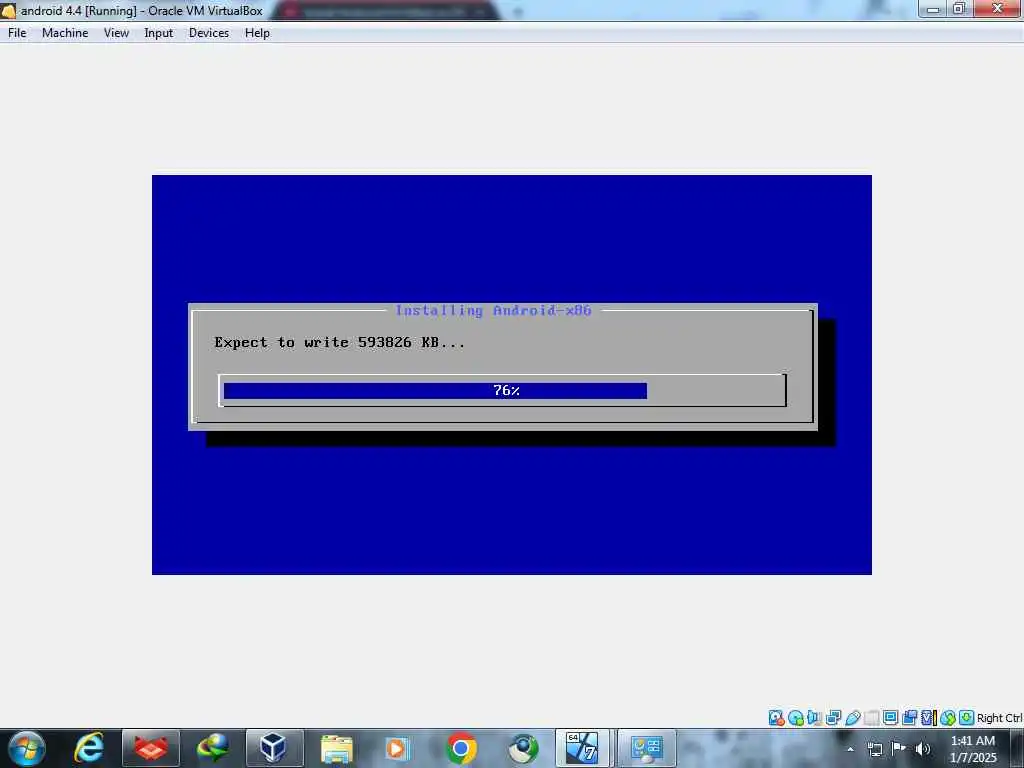This screenshot has width=1024, height=768.
Task: Open the green-blue Chromium-style browser icon
Action: [523, 748]
